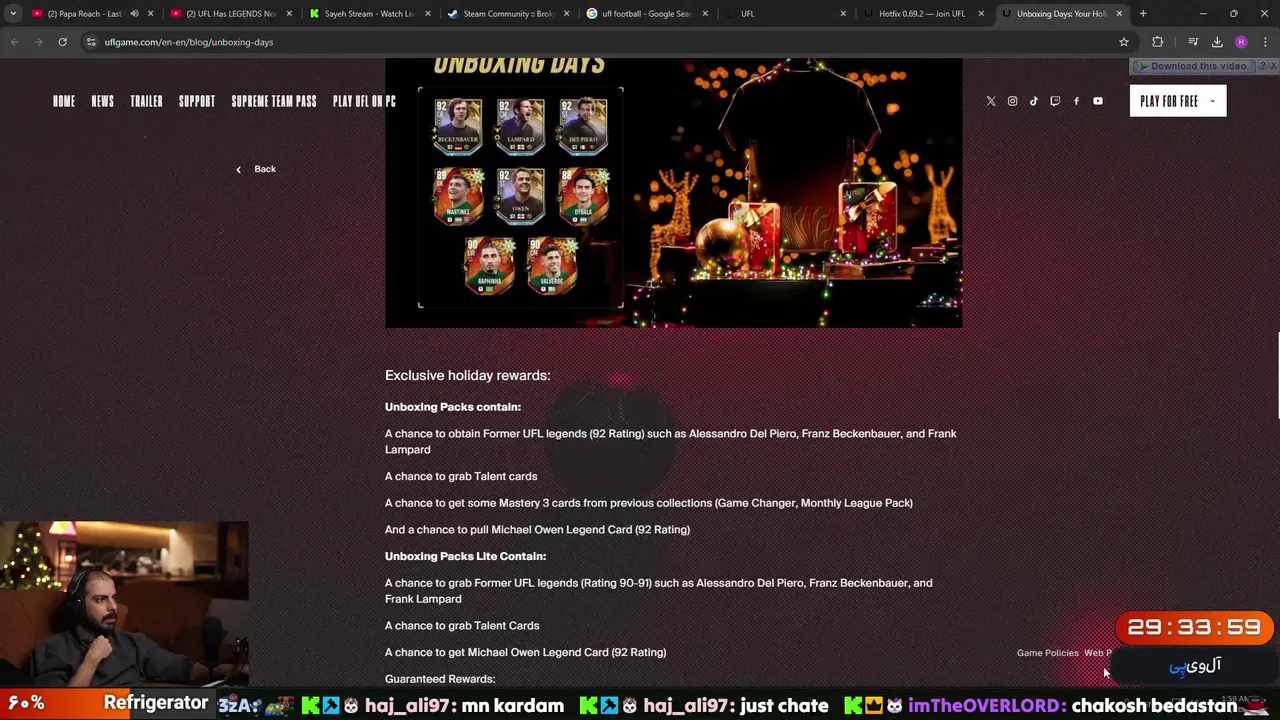Open UFL's Facebook social icon
Screen dimensions: 1280x720
(1076, 101)
